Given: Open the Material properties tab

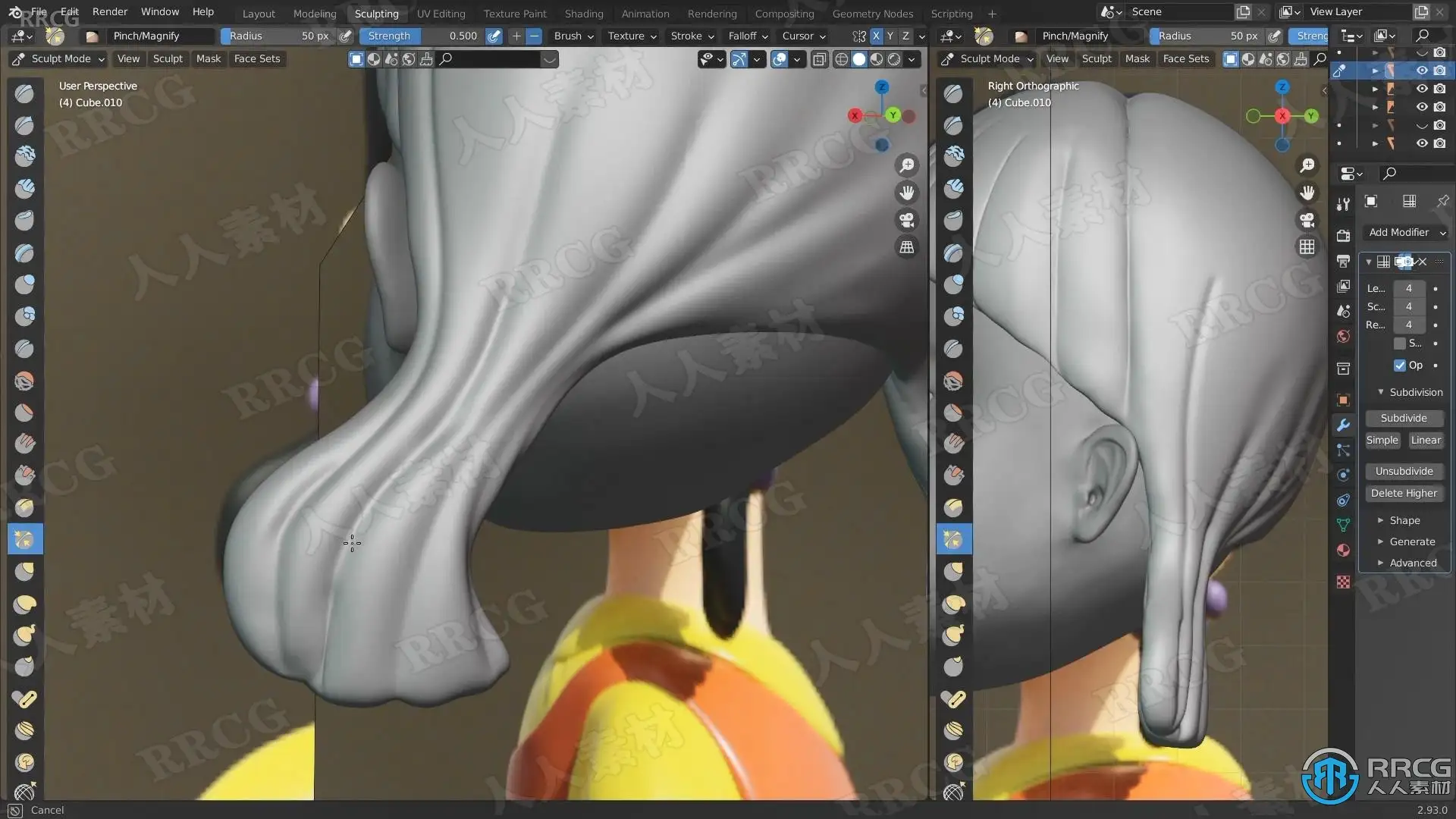Looking at the screenshot, I should click(1343, 551).
